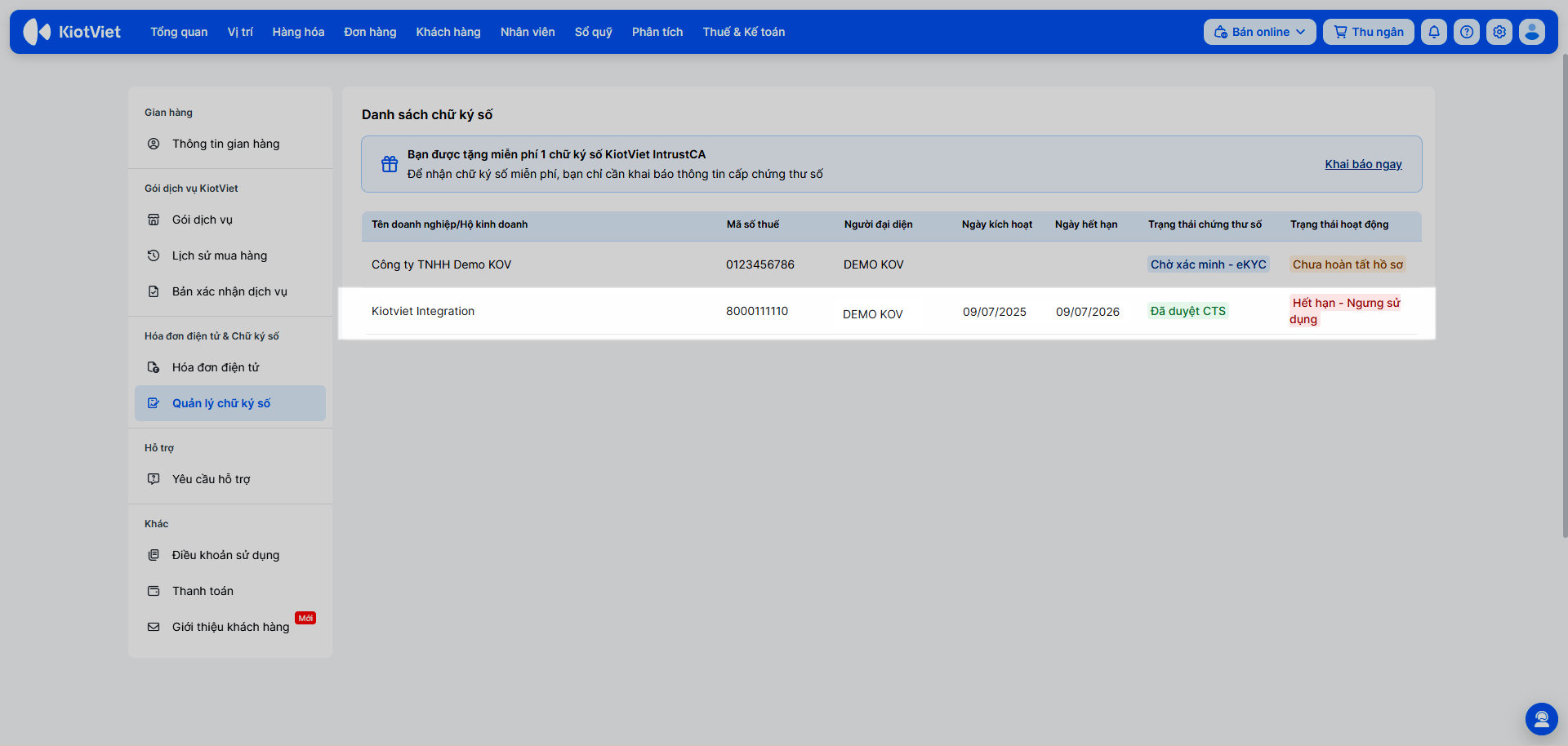Viewport: 1568px width, 746px height.
Task: Select Quản lý chữ ký số
Action: tap(230, 403)
